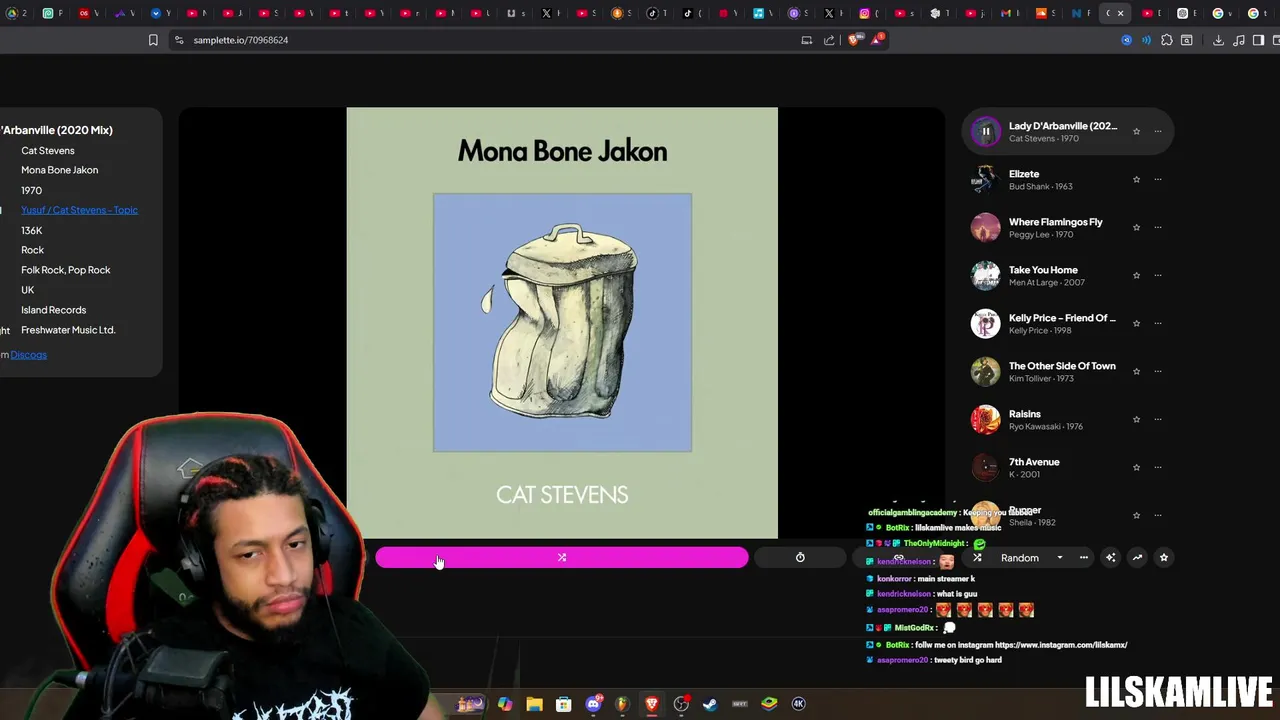Open BlueStacks in the taskbar

769,704
